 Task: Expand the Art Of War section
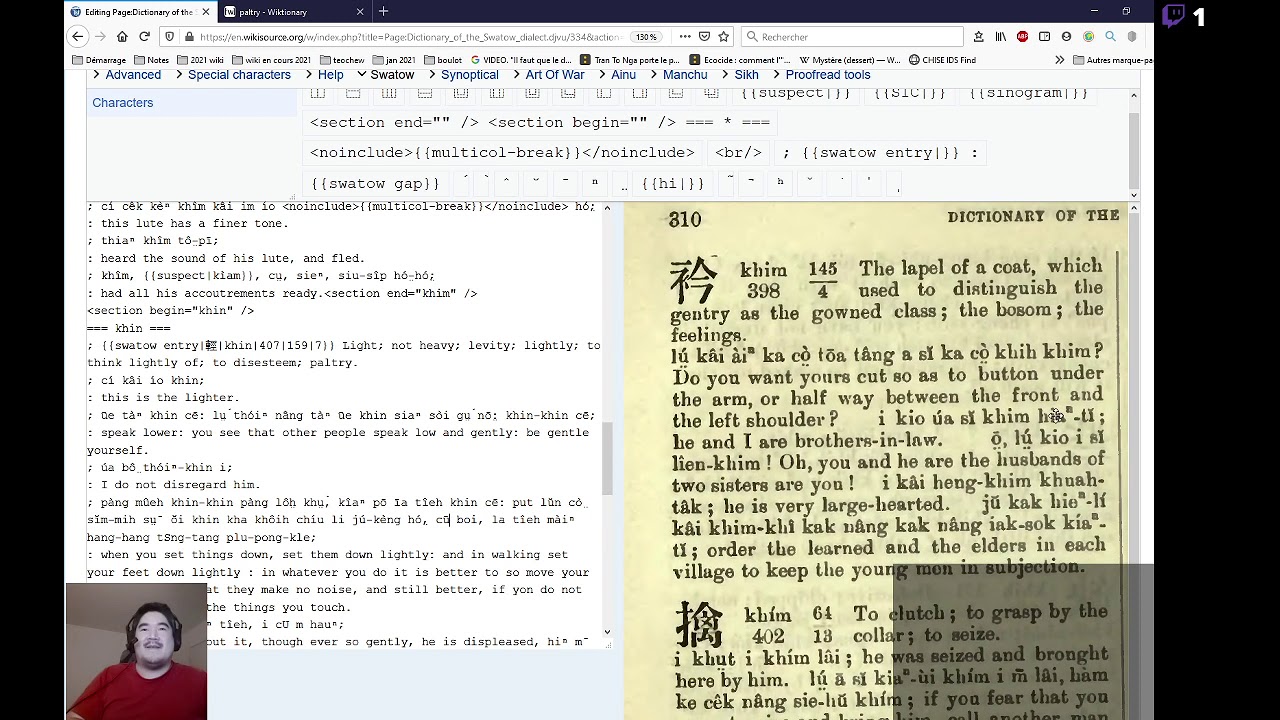(548, 75)
